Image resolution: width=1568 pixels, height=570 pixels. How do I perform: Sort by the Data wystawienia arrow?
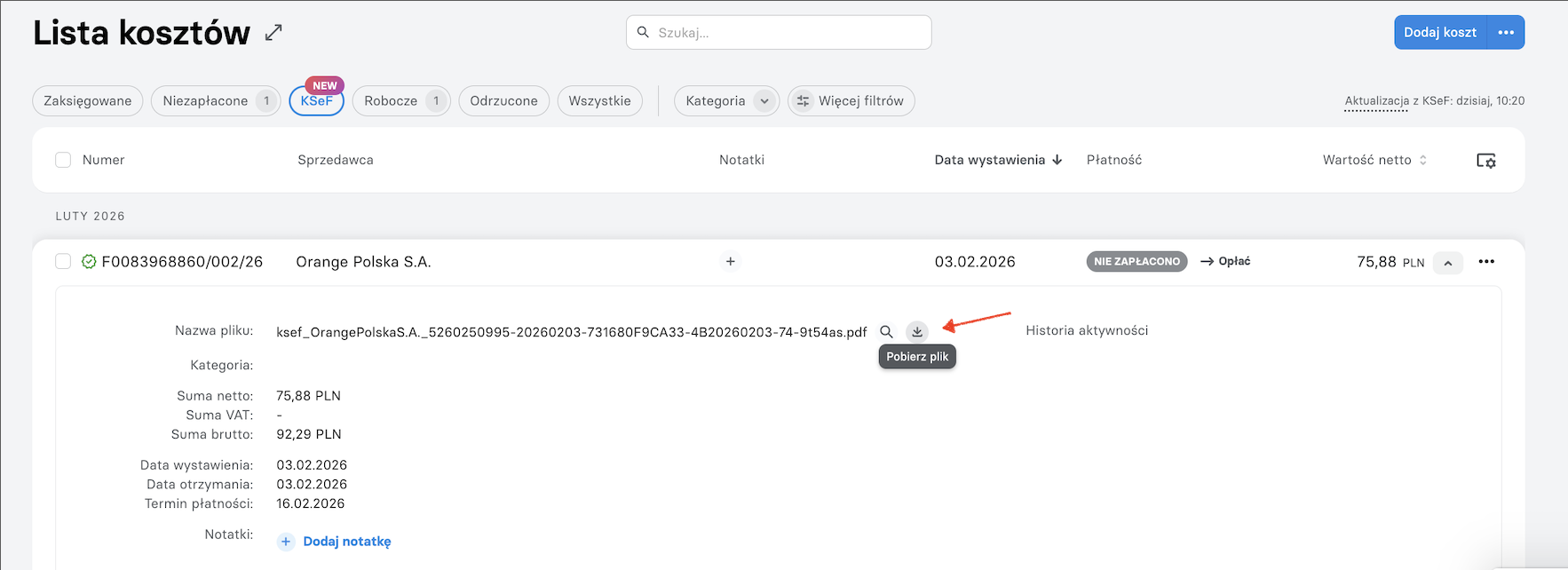point(1057,160)
